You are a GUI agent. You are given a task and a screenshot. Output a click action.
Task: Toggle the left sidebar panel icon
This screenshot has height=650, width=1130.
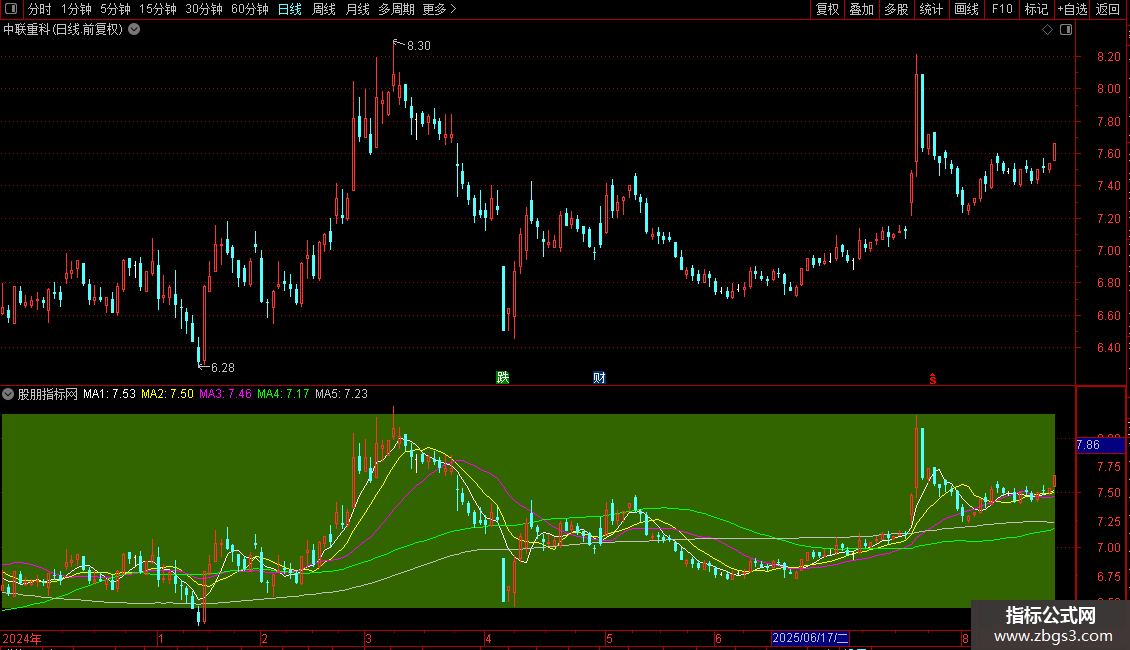11,9
